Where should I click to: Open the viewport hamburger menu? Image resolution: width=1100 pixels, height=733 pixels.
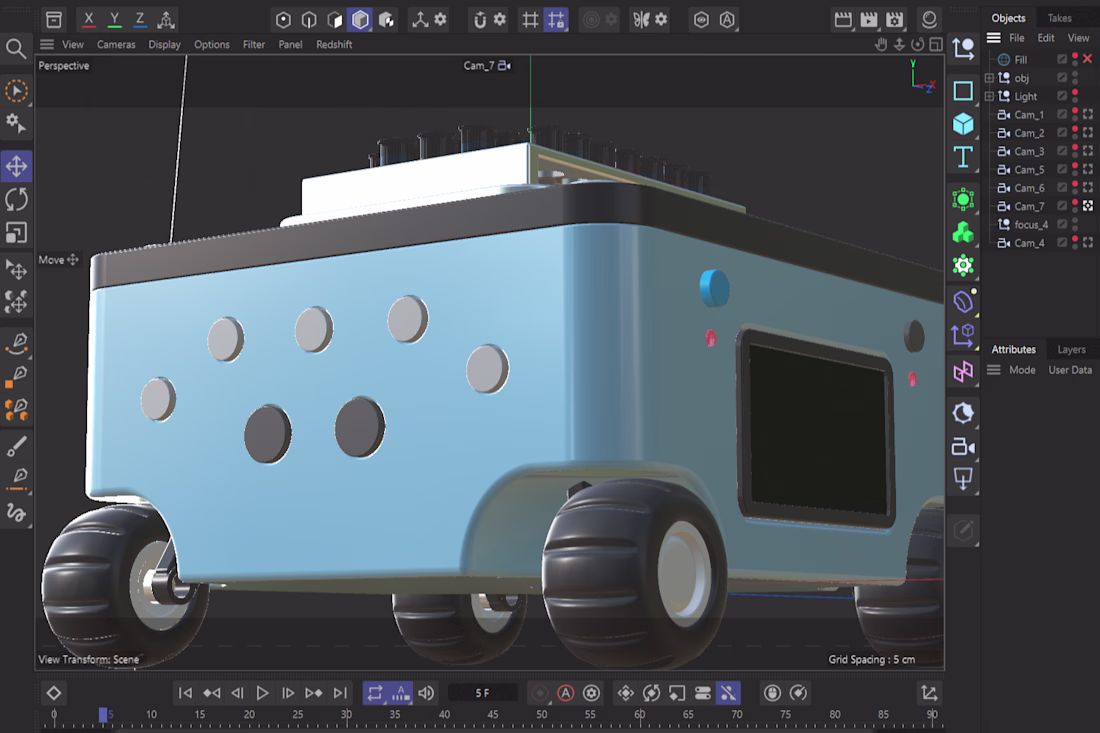click(47, 44)
